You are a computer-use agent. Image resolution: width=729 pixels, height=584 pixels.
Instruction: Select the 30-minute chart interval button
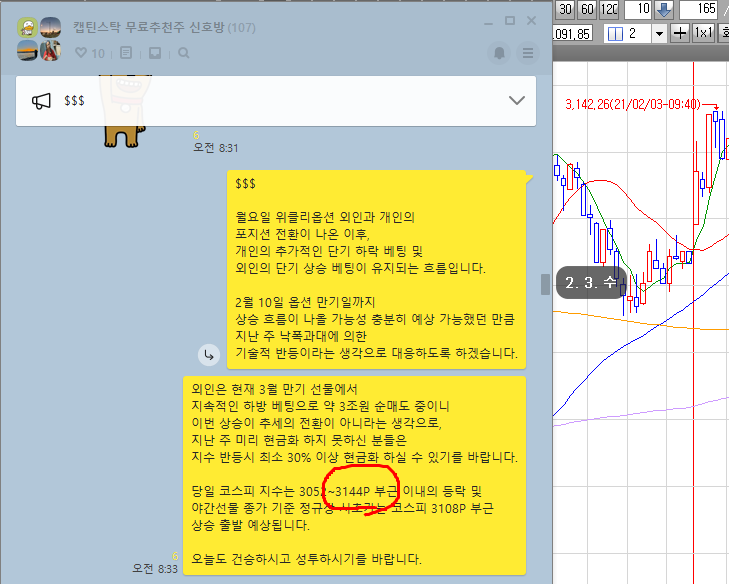coord(565,9)
